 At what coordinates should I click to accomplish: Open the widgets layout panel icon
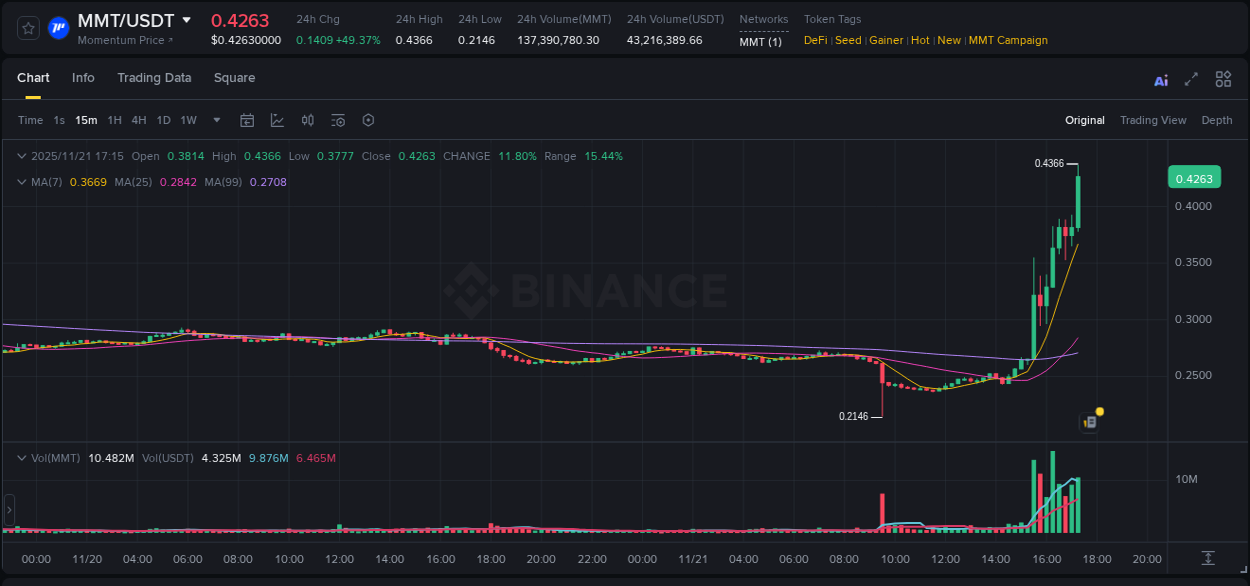click(1223, 79)
